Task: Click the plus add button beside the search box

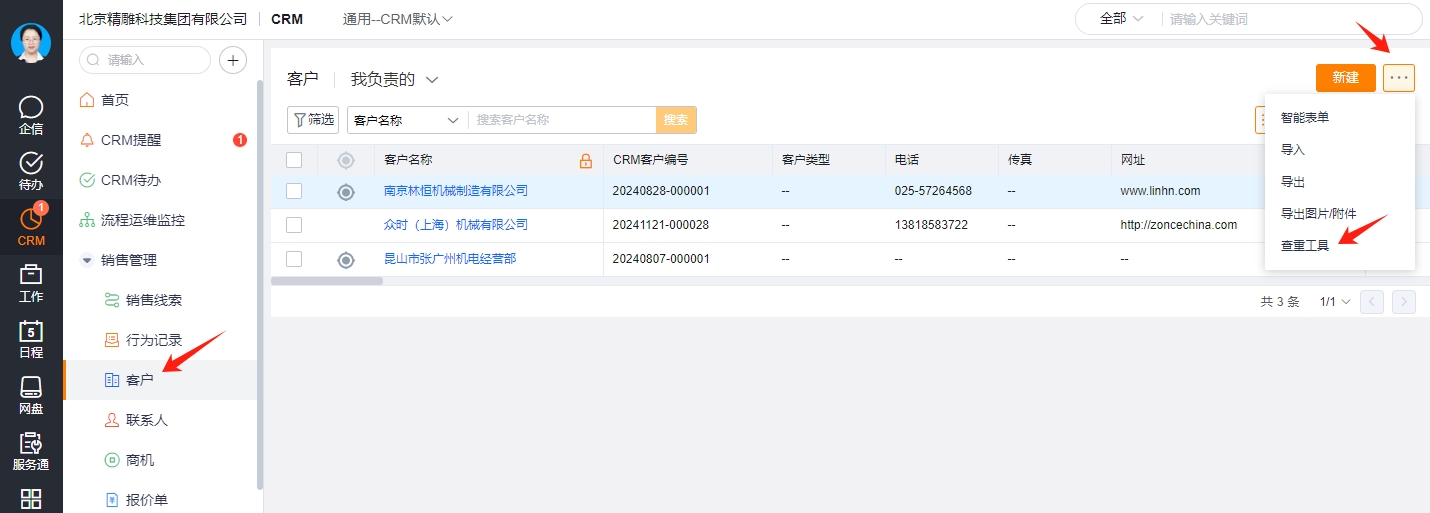Action: coord(233,60)
